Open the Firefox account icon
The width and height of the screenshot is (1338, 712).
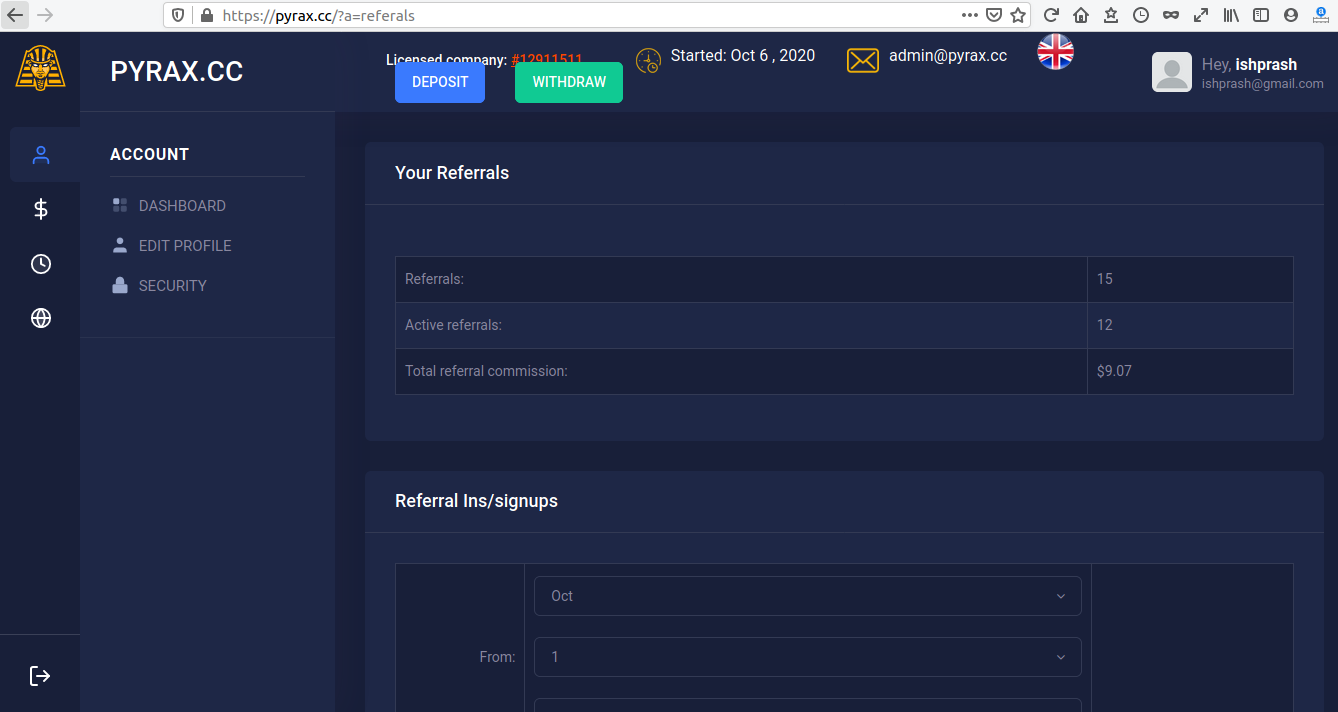[x=1291, y=15]
